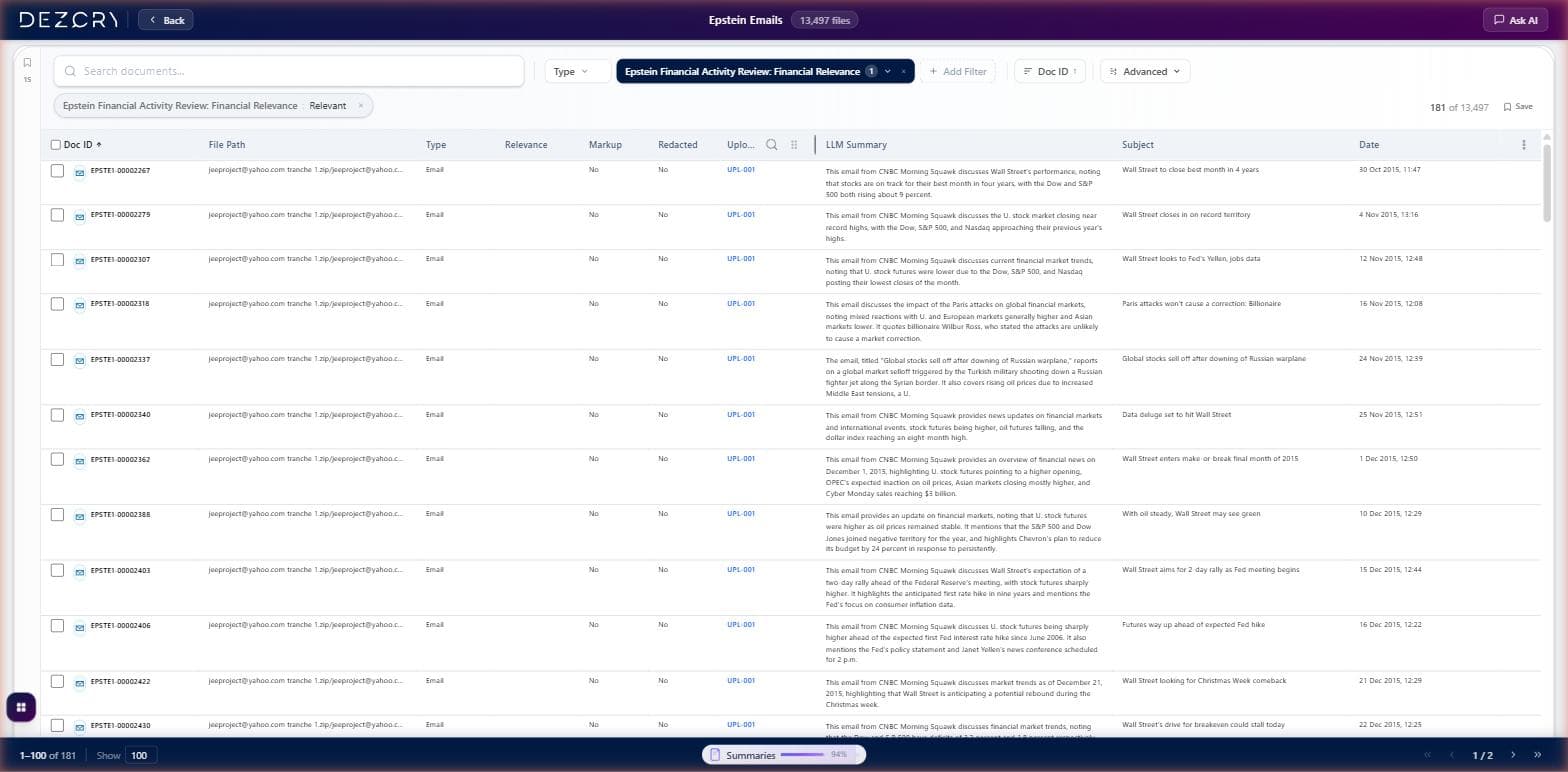Click the apps grid launcher button
Viewport: 1568px width, 772px height.
coord(21,707)
